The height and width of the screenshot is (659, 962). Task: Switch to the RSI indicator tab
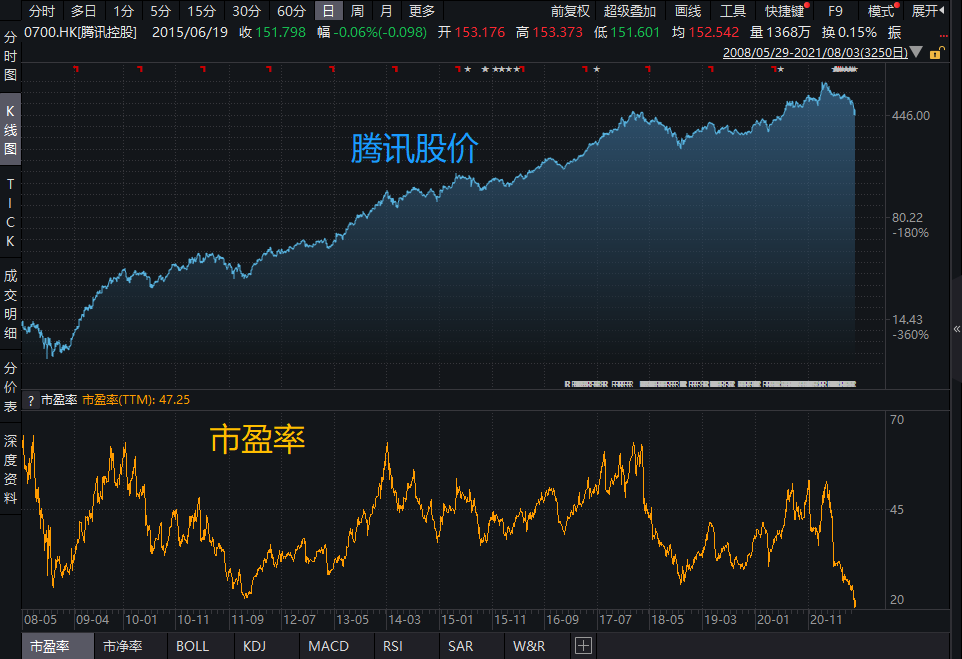[x=393, y=646]
